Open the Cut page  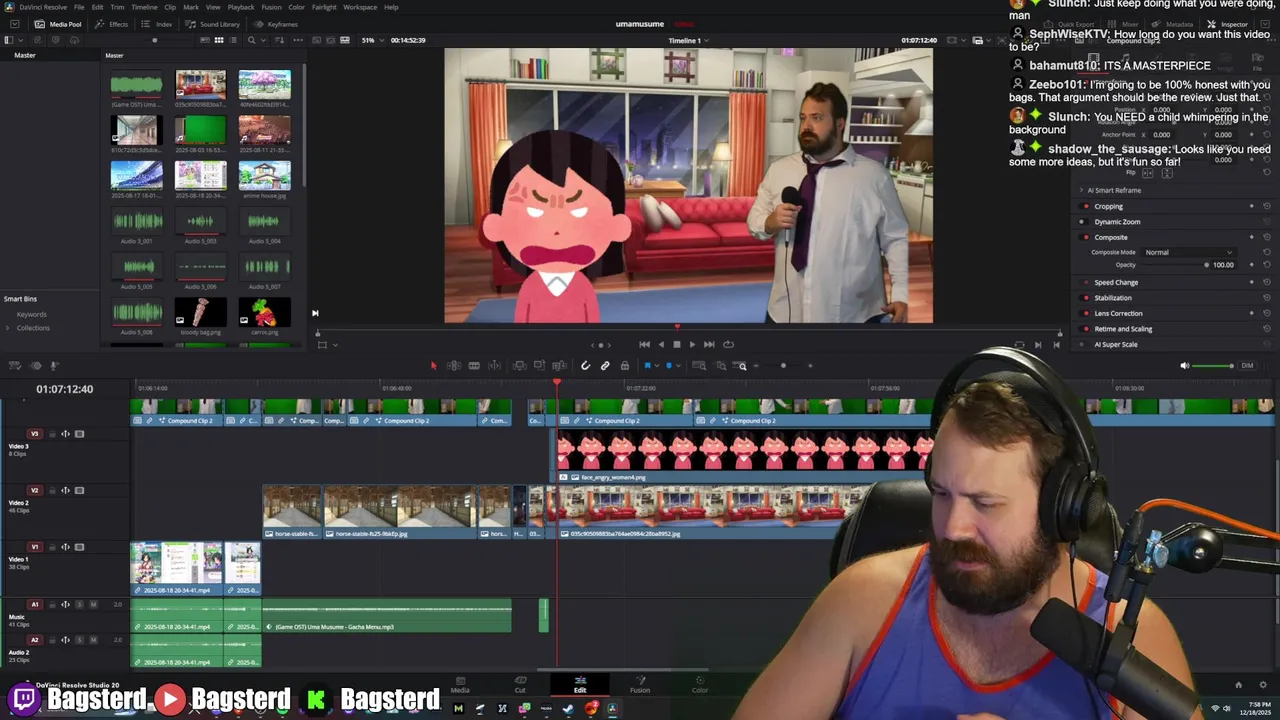[520, 684]
